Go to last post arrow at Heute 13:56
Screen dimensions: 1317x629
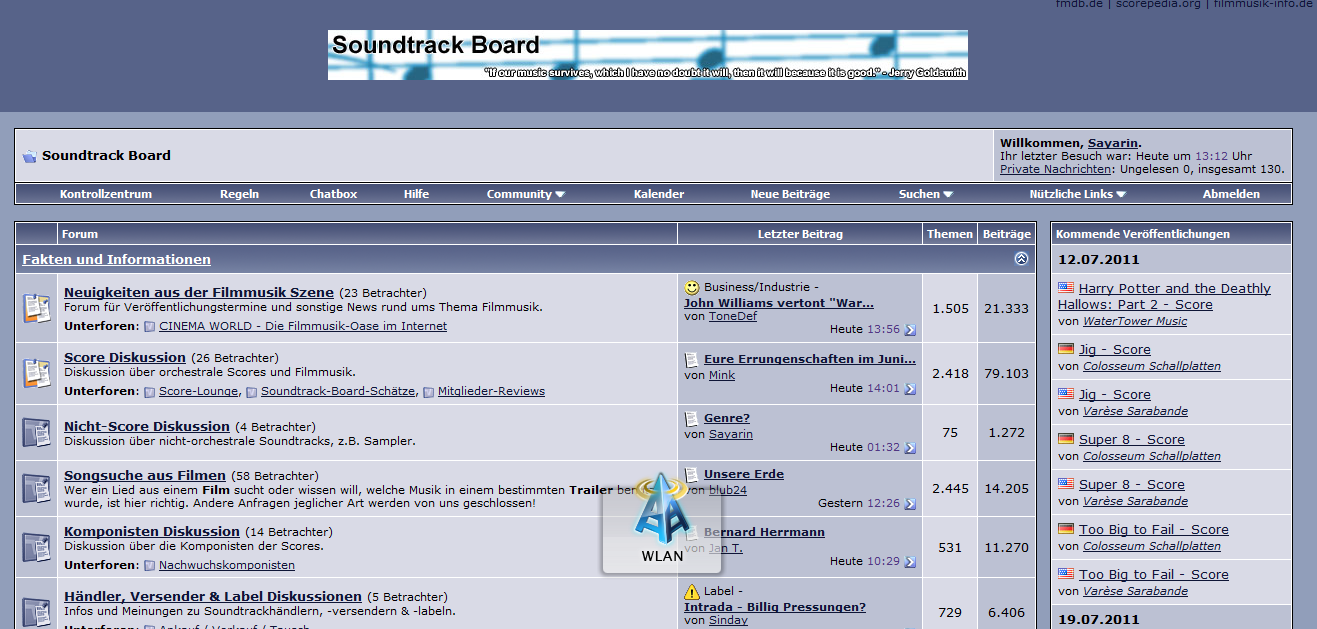(x=910, y=329)
